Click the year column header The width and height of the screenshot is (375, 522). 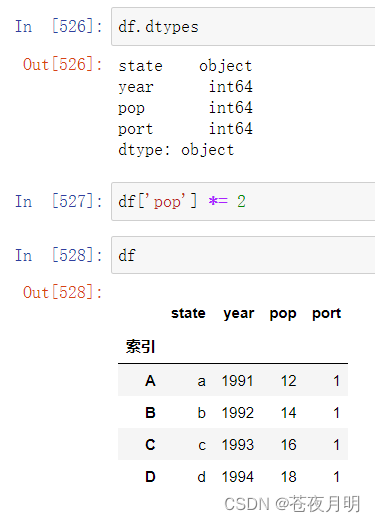239,314
